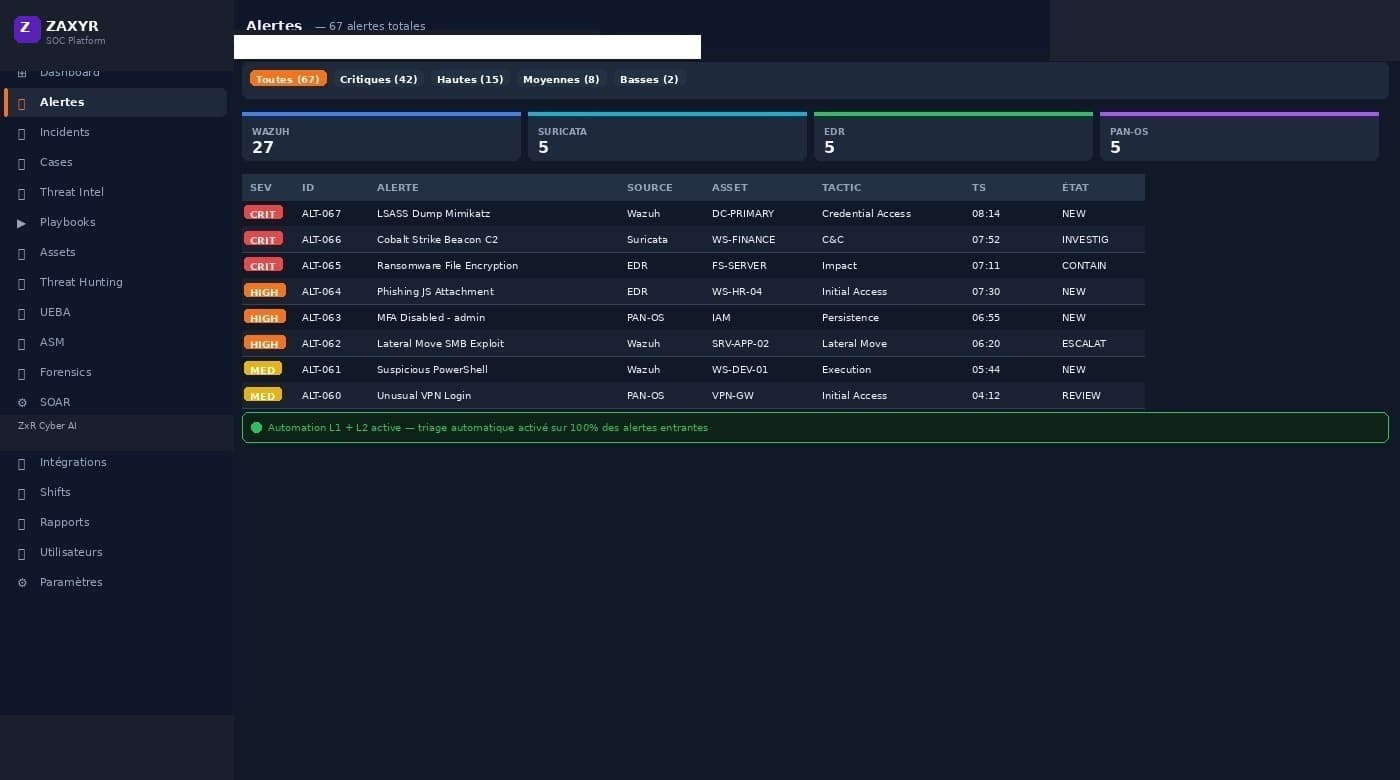The image size is (1400, 780).
Task: Click the CONTAIN state of ALT-065
Action: (x=1084, y=266)
